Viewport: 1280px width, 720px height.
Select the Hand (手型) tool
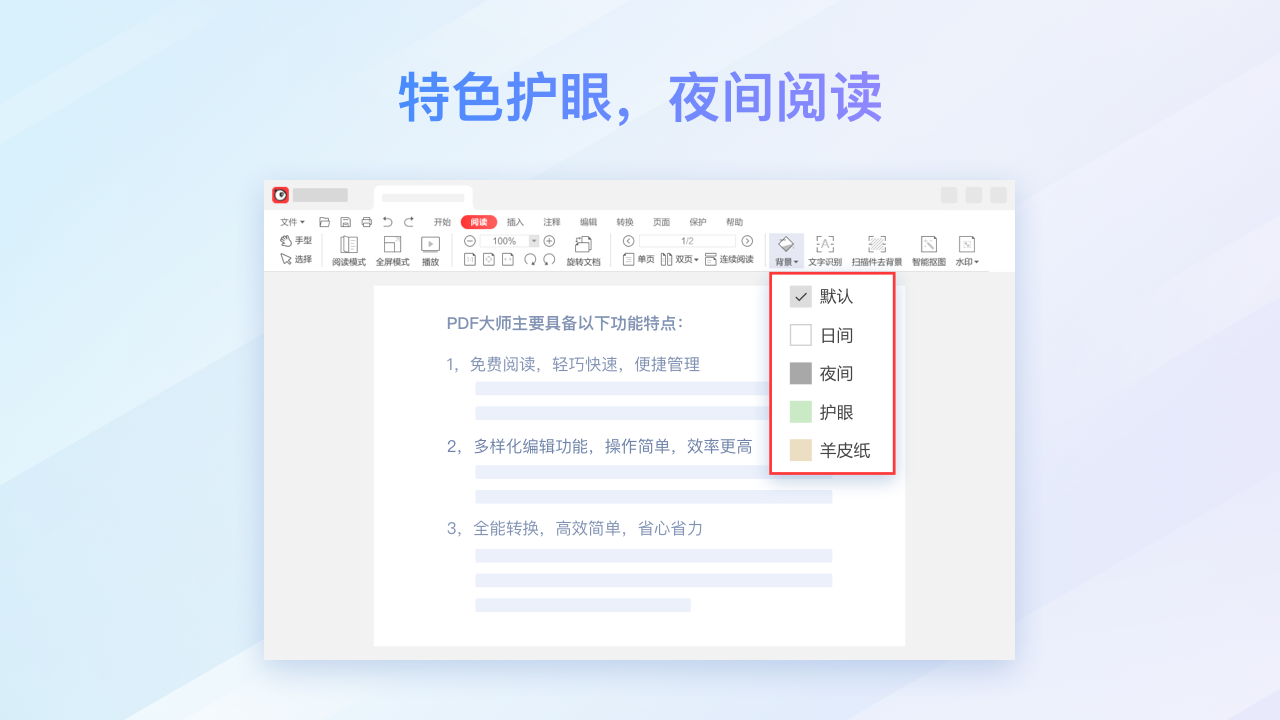(x=296, y=241)
